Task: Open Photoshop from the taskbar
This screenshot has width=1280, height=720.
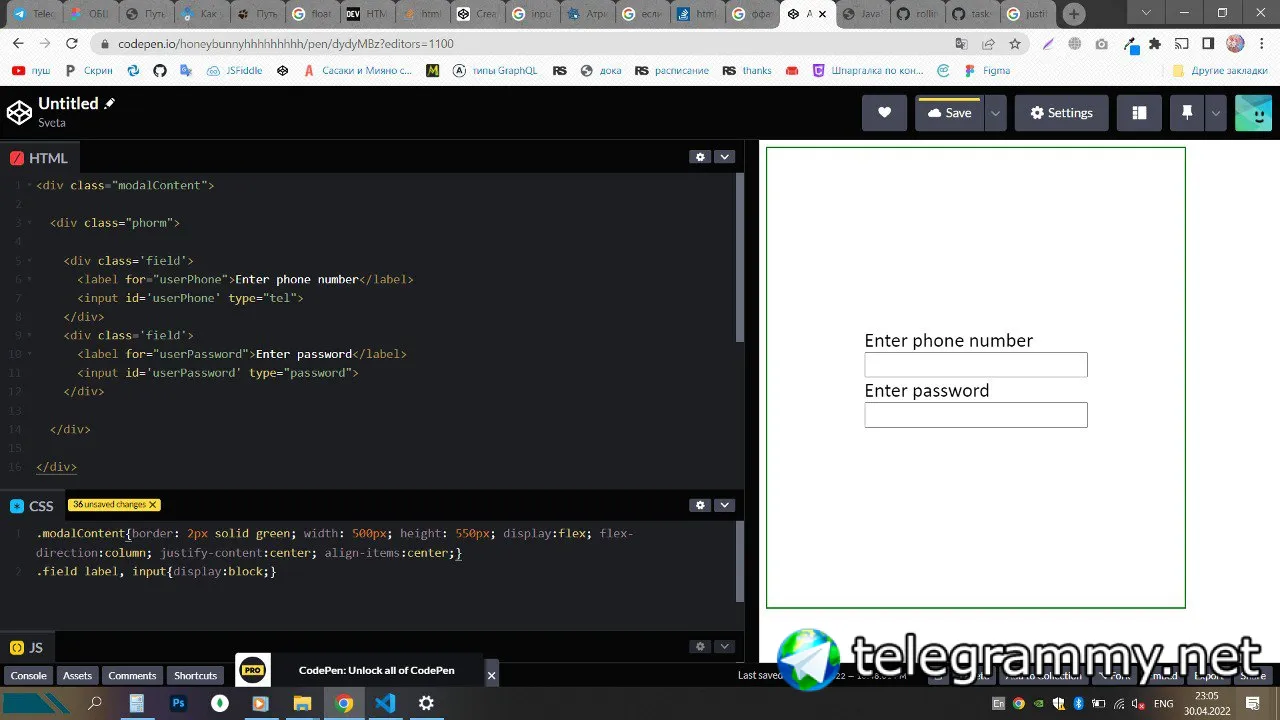Action: pos(178,704)
